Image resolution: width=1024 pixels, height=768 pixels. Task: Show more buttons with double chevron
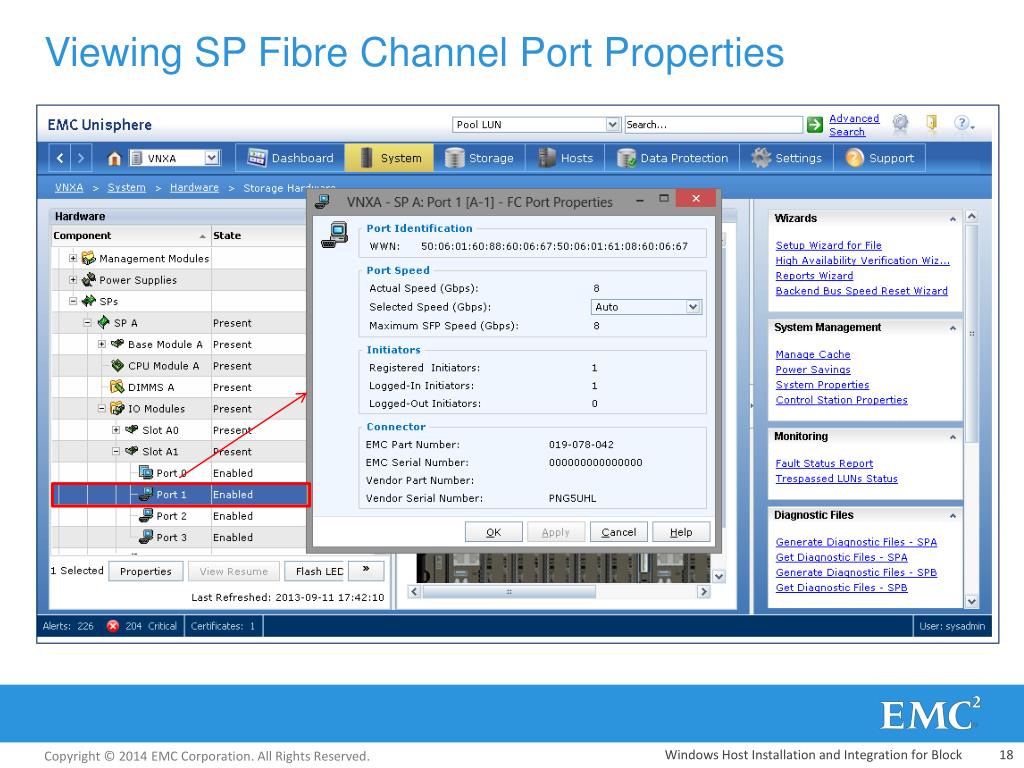[x=366, y=570]
